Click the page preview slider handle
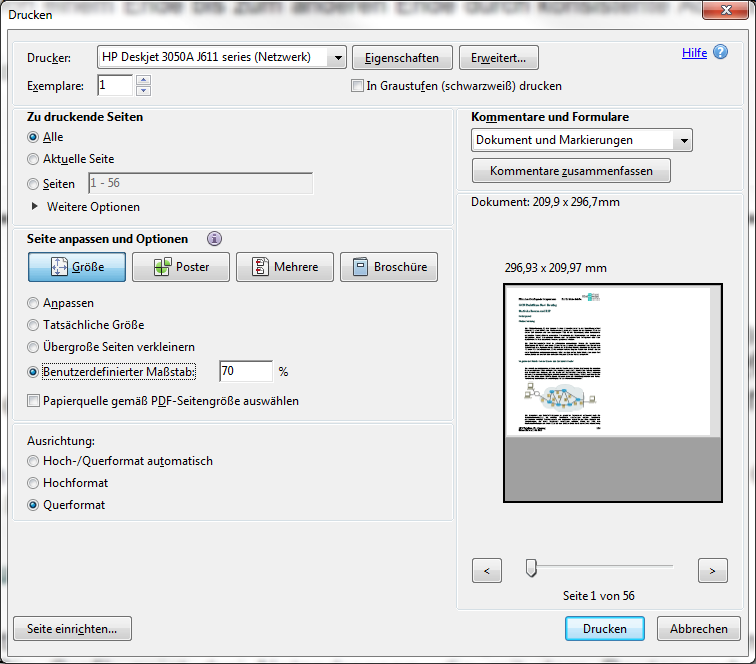This screenshot has height=664, width=756. pos(531,568)
